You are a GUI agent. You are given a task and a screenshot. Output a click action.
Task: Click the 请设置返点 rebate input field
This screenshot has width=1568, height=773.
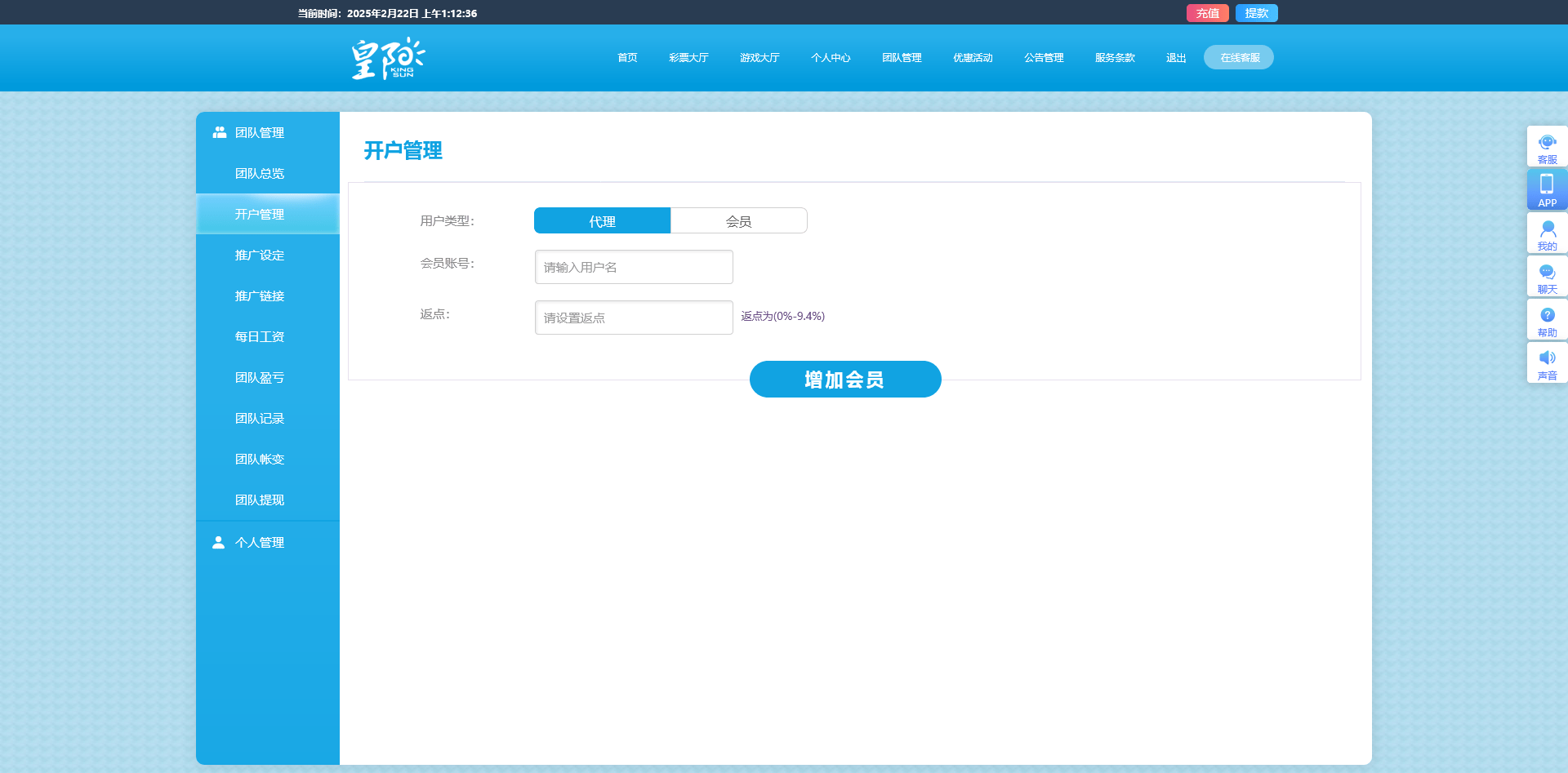point(634,318)
